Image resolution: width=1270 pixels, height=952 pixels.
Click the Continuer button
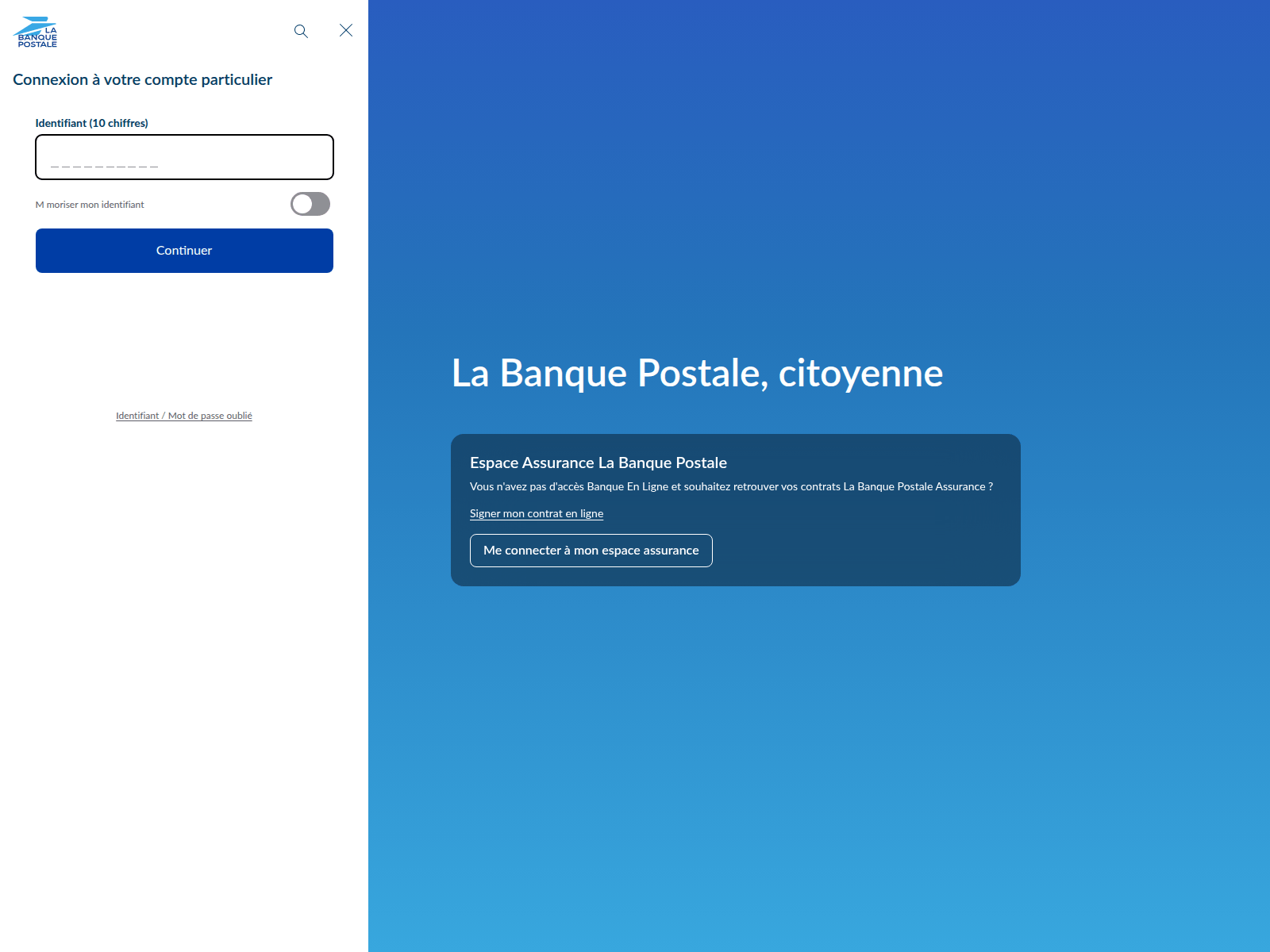pyautogui.click(x=184, y=251)
